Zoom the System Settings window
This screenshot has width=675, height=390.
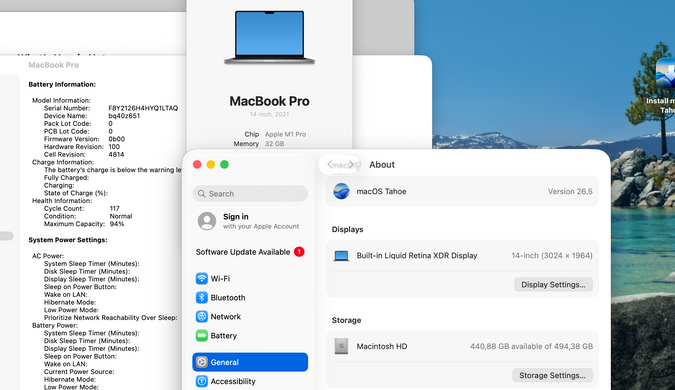[224, 164]
